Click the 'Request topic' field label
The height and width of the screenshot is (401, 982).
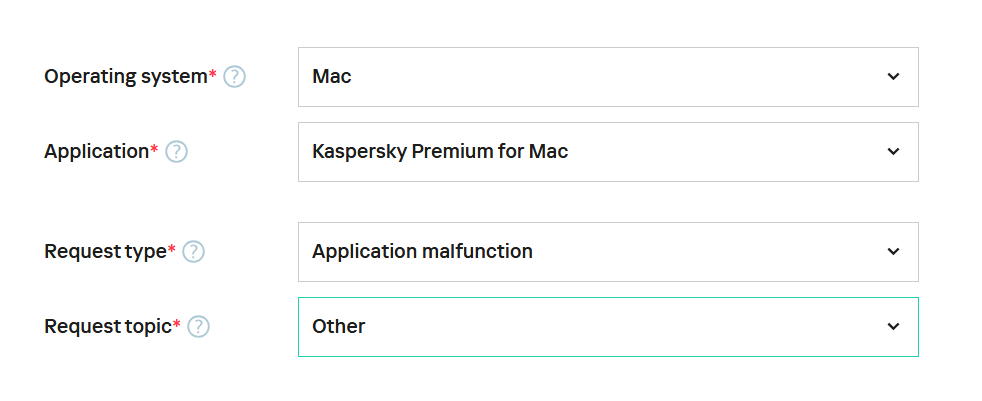point(108,327)
